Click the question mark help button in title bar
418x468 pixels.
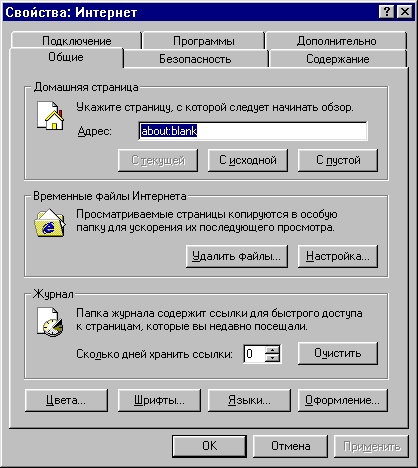point(387,12)
